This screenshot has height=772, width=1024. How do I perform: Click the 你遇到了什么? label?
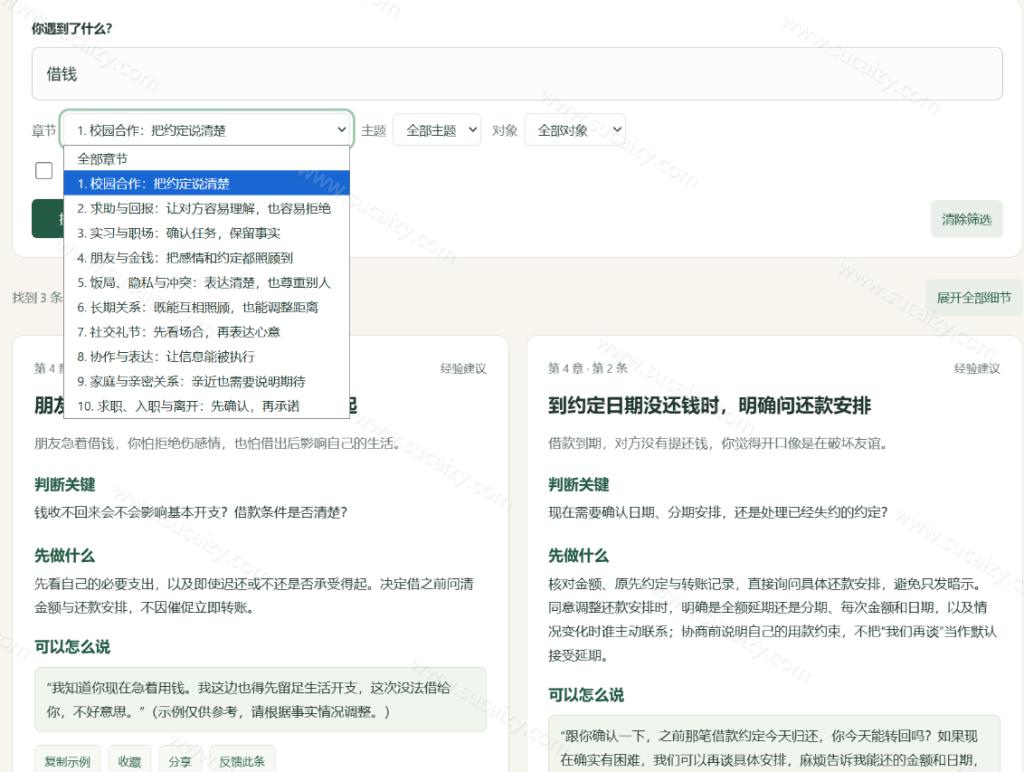(x=72, y=29)
